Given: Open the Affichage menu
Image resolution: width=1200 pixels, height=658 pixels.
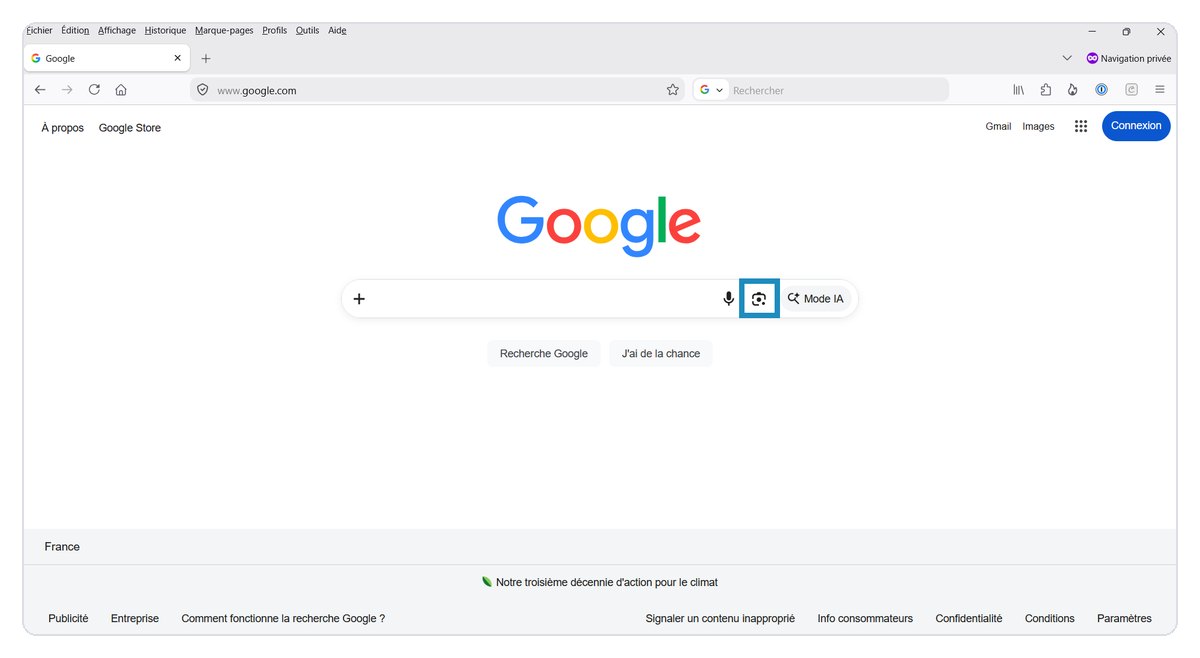Looking at the screenshot, I should point(117,30).
